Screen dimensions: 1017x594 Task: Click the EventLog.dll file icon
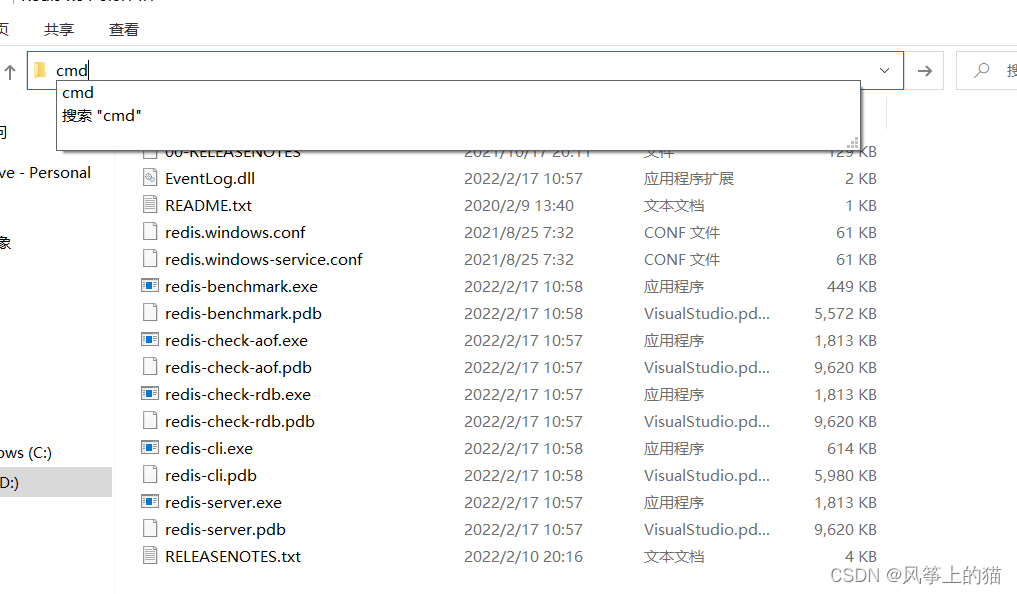click(150, 177)
